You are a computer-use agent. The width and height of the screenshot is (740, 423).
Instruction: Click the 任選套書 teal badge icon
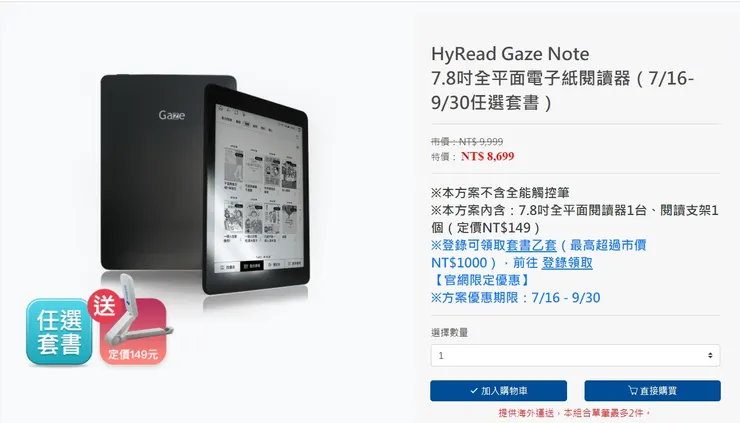coord(59,331)
